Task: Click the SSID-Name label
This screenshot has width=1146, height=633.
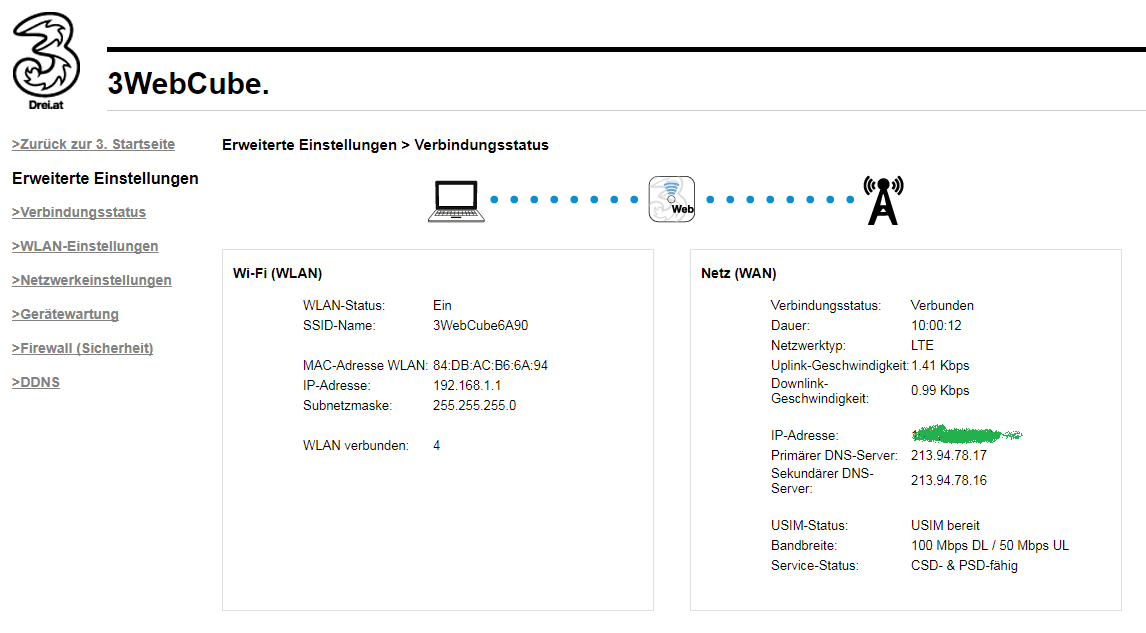Action: tap(339, 325)
